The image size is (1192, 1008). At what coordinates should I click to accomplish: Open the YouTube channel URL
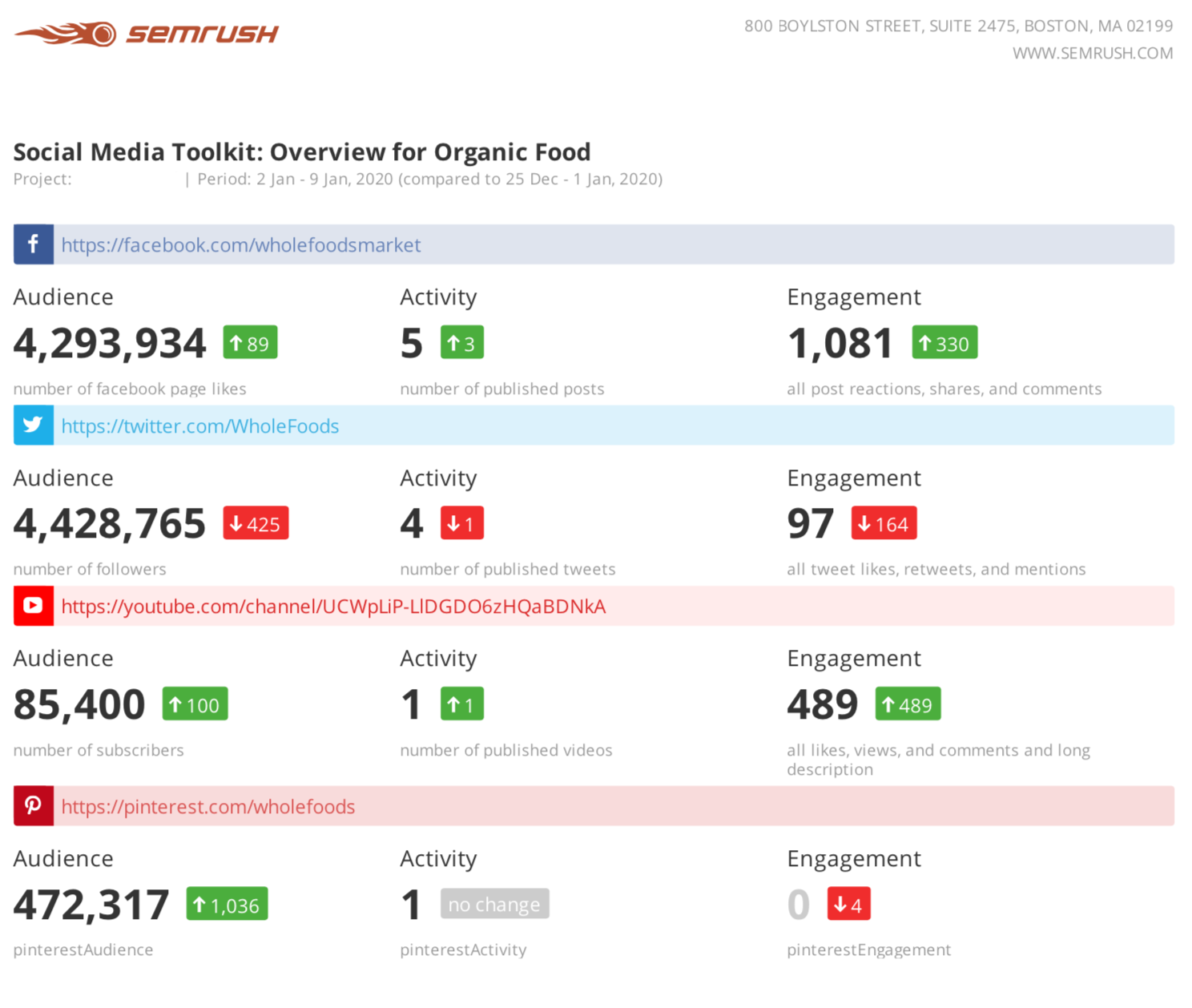(x=333, y=607)
